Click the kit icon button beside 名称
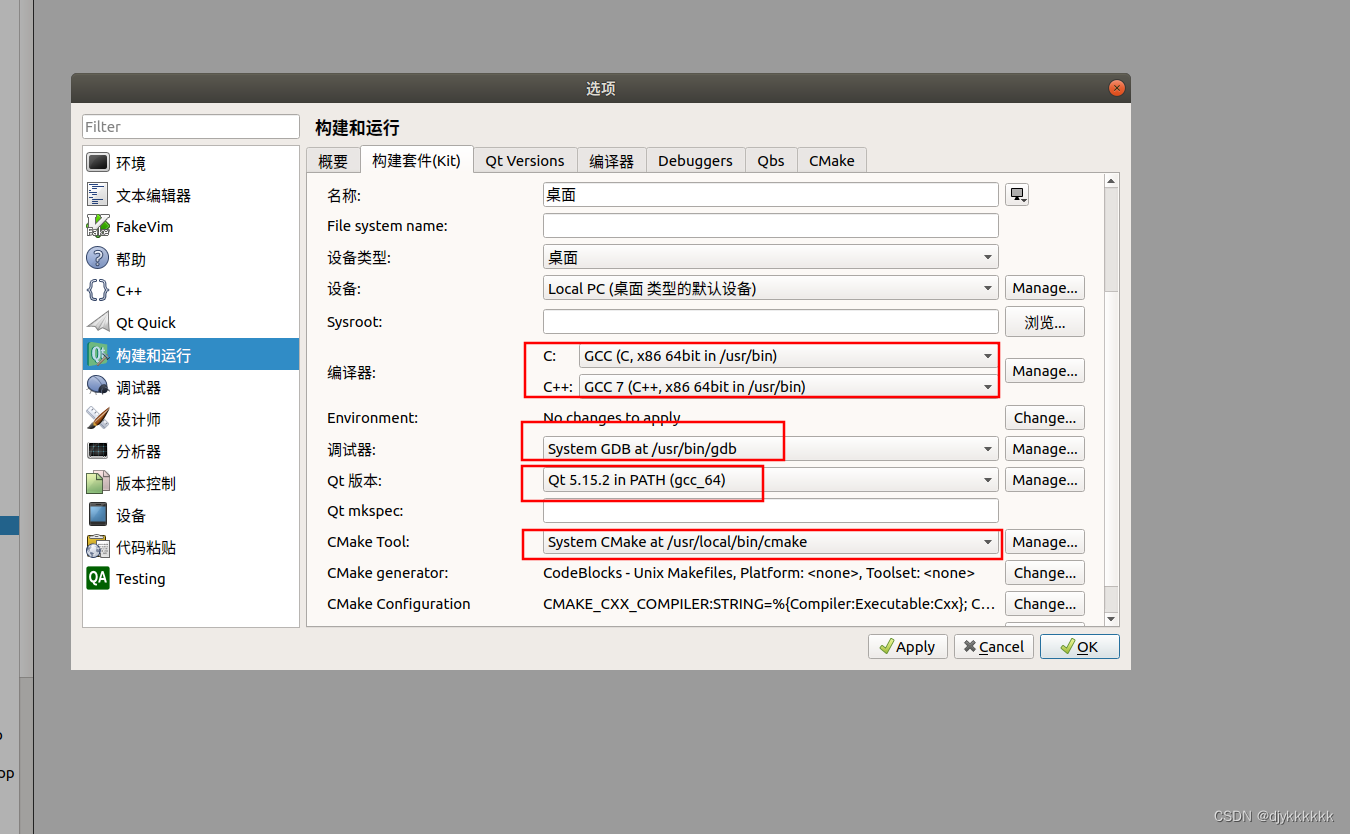Screen dimensions: 1350x834 click(x=1017, y=195)
